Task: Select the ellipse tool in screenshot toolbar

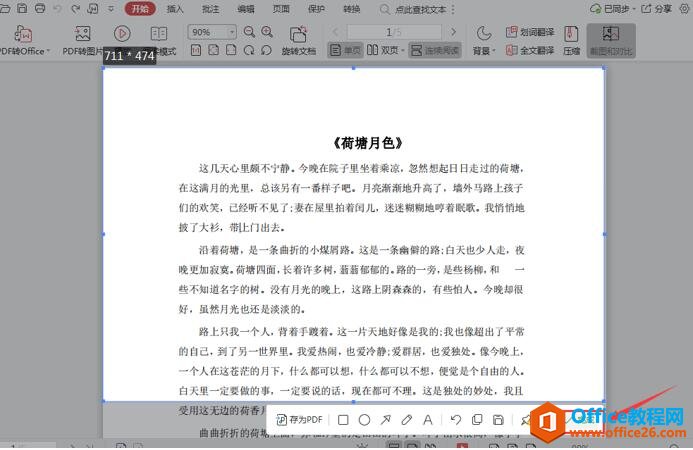Action: pos(364,419)
